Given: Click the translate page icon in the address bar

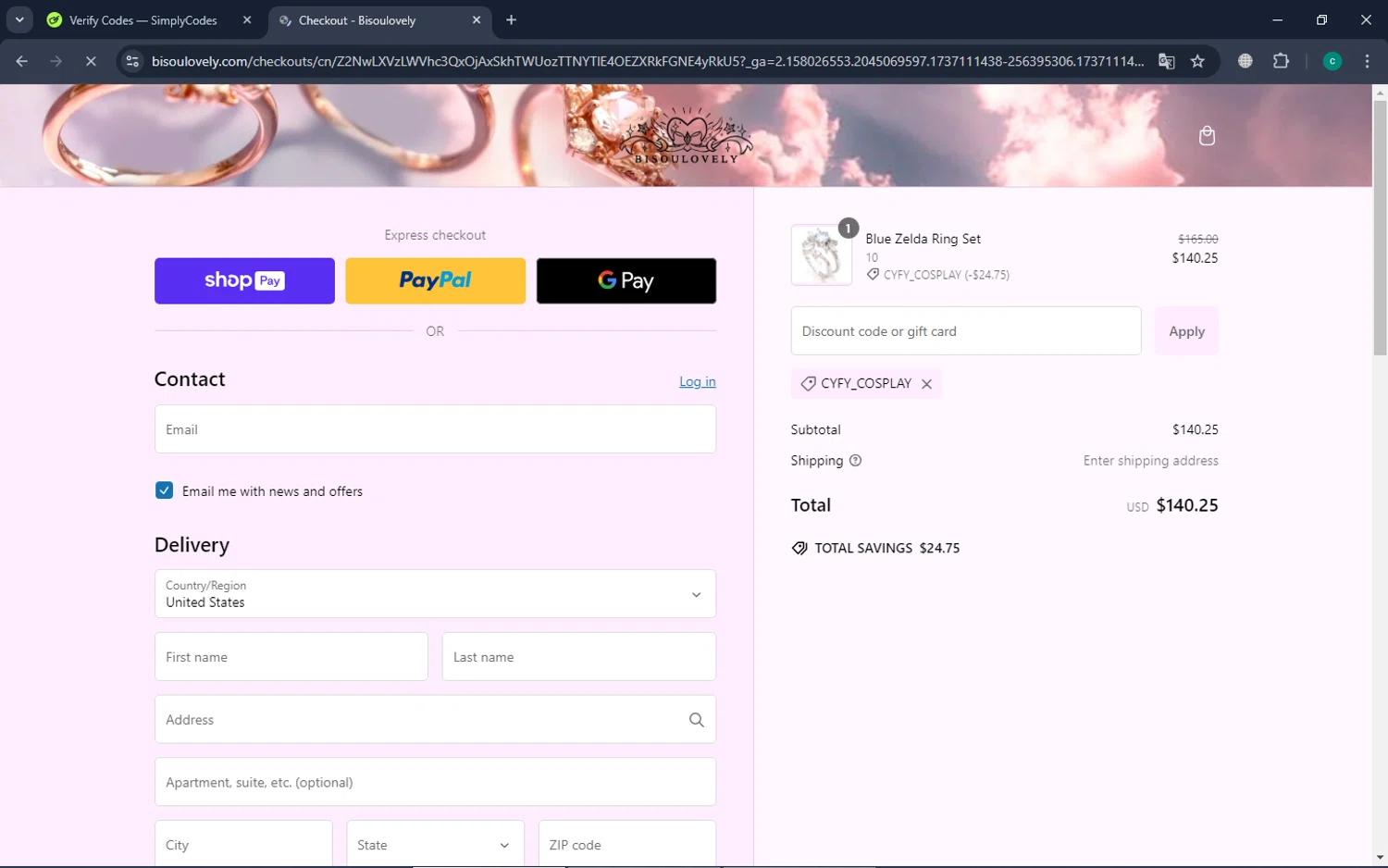Looking at the screenshot, I should tap(1166, 61).
